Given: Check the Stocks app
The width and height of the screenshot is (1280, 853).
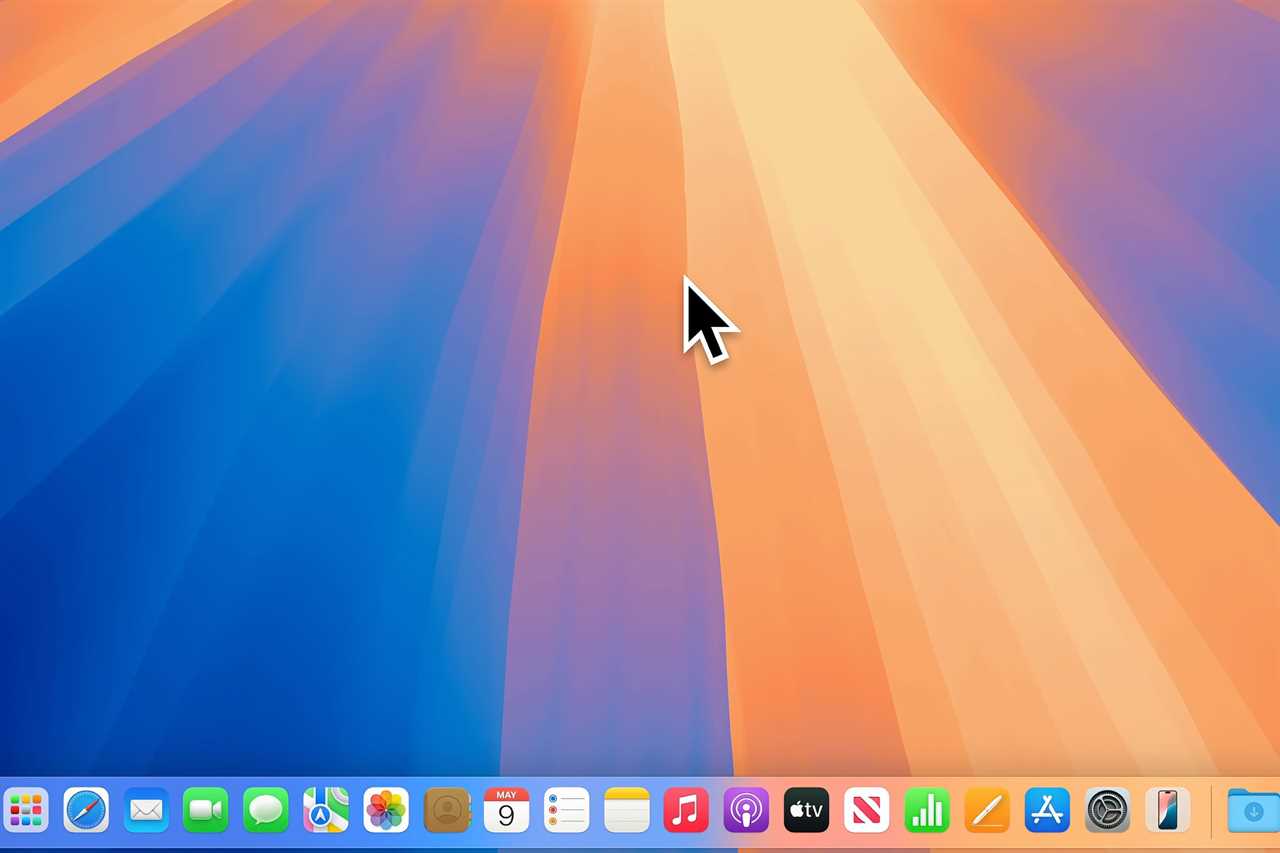Looking at the screenshot, I should click(x=926, y=810).
